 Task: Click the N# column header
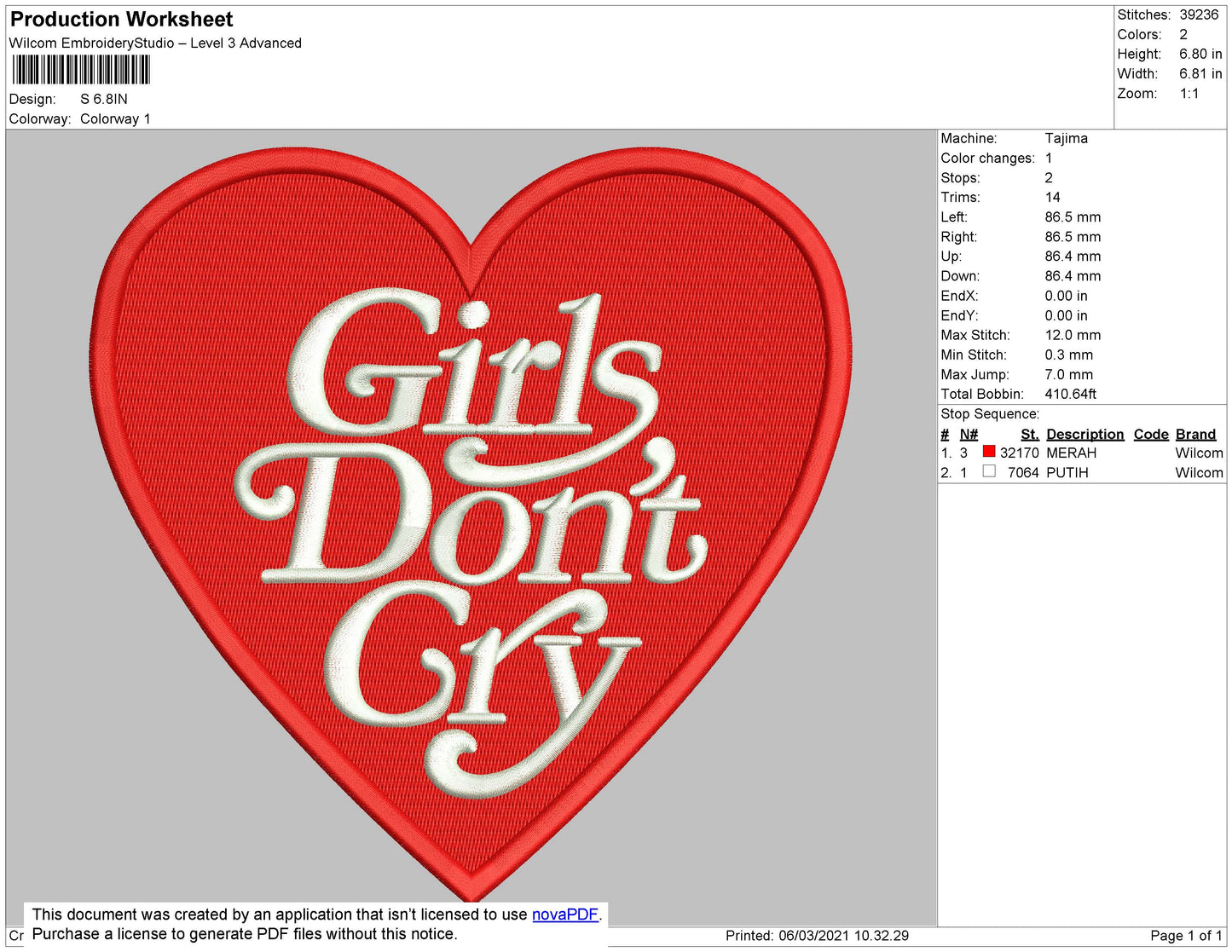click(969, 434)
